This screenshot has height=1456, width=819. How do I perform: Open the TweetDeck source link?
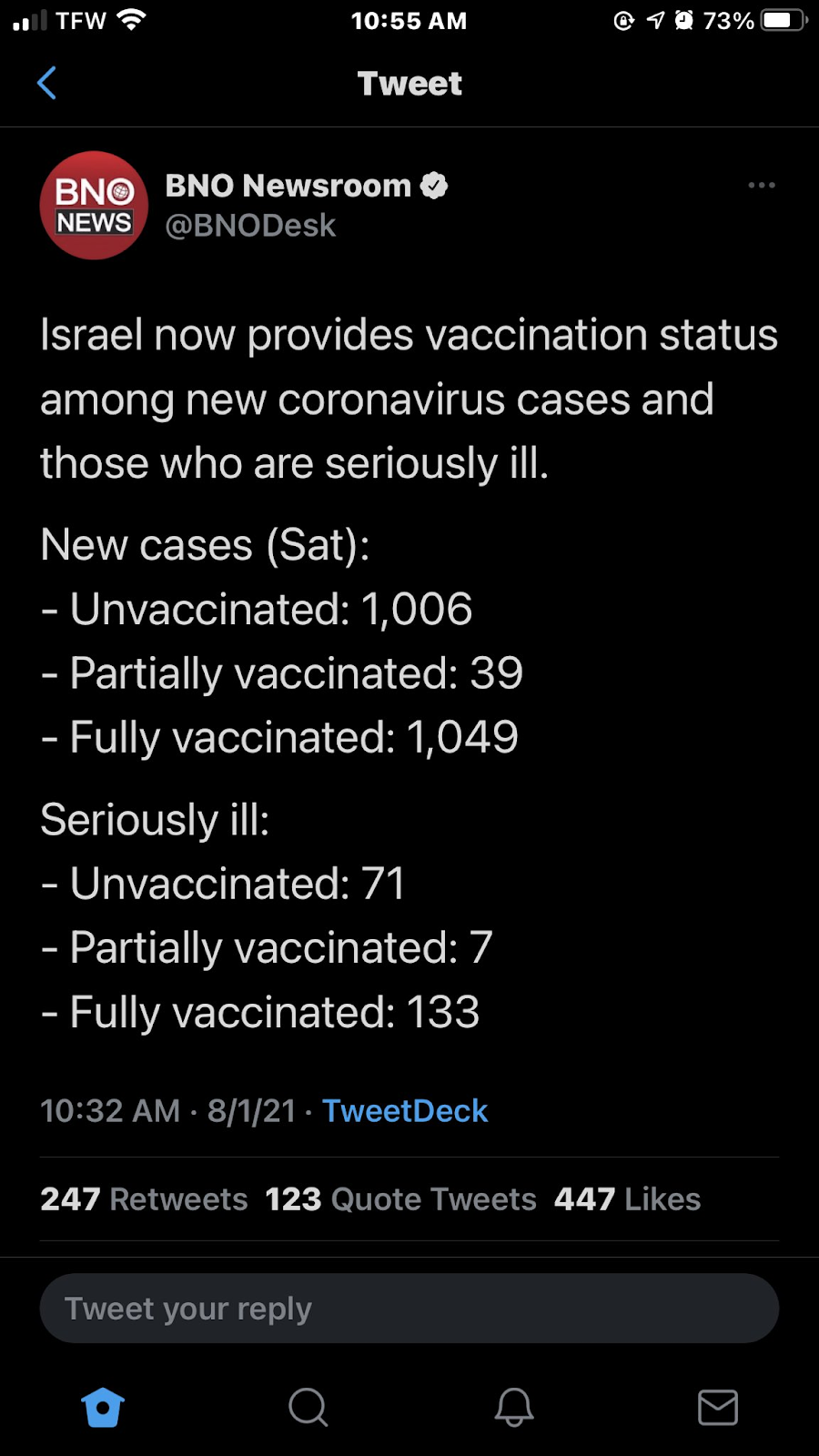[405, 1111]
